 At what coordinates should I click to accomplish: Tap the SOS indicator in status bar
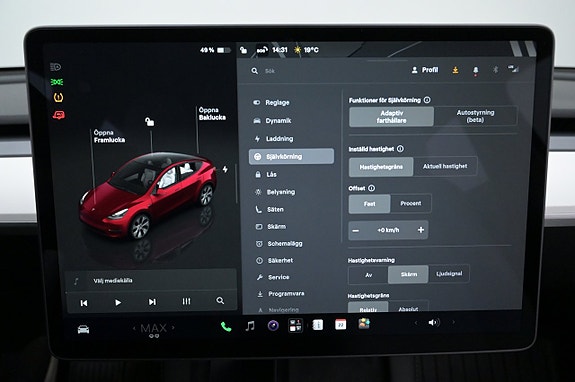261,50
